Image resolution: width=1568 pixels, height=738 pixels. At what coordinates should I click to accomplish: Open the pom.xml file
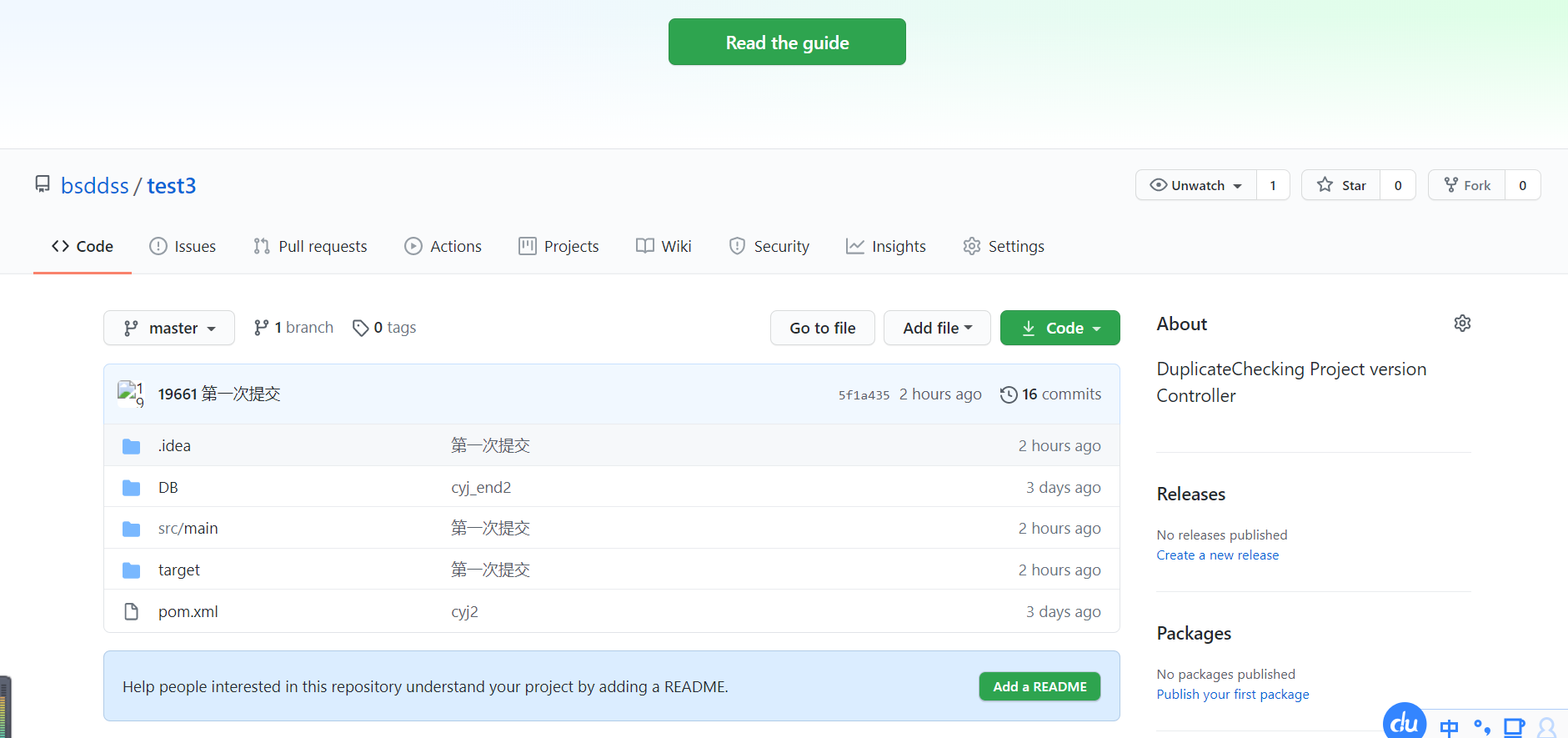click(x=188, y=612)
